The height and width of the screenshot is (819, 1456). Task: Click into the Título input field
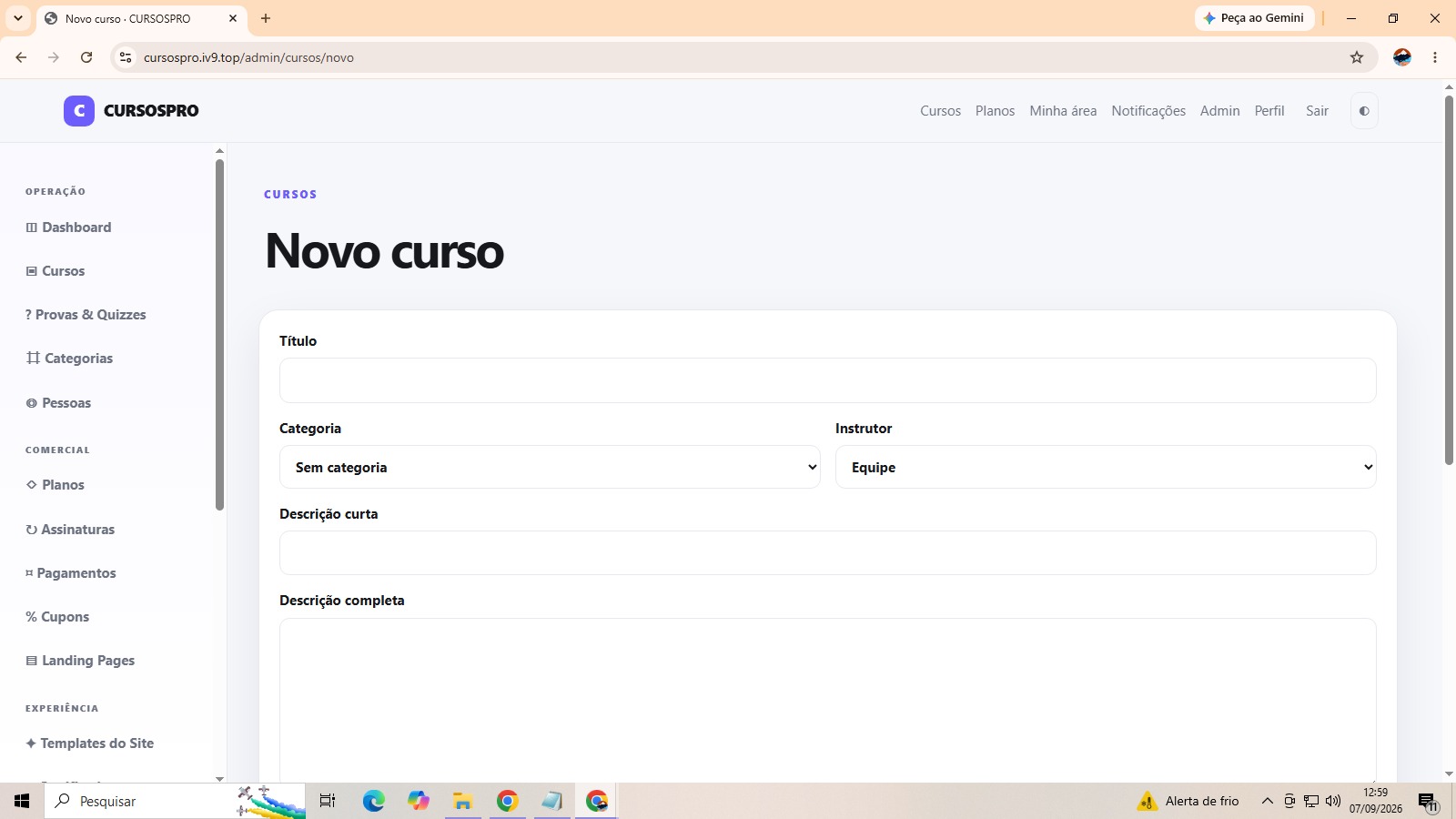point(827,380)
